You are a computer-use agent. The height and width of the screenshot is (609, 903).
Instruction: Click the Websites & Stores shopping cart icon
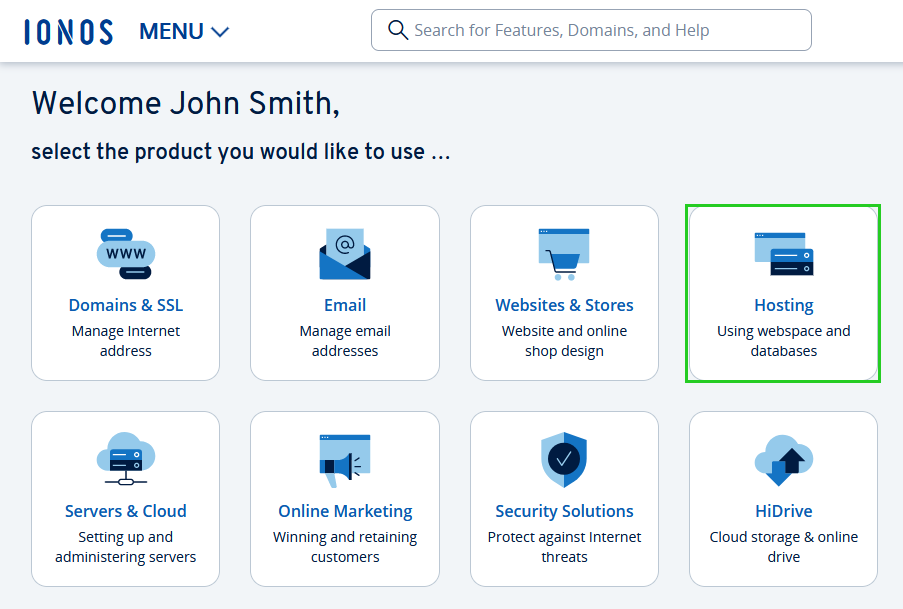[x=564, y=254]
